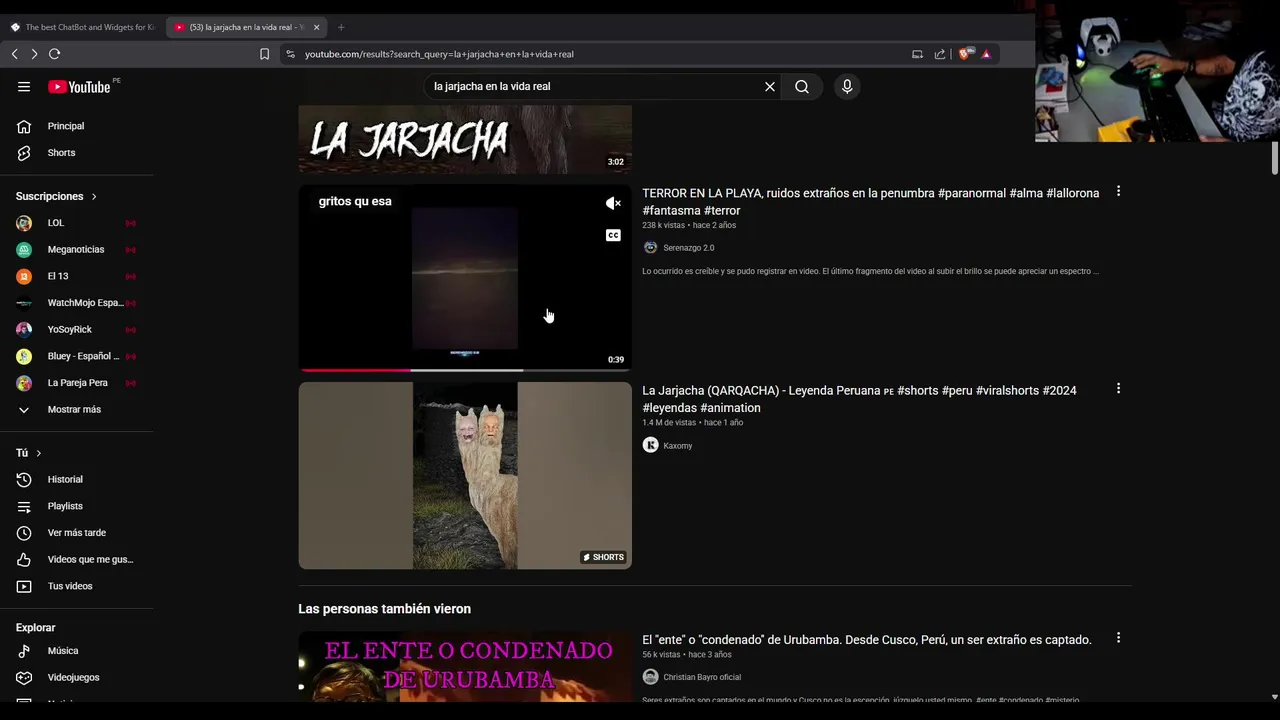Open La Pareja Pera subscription
Viewport: 1280px width, 720px height.
tap(77, 383)
